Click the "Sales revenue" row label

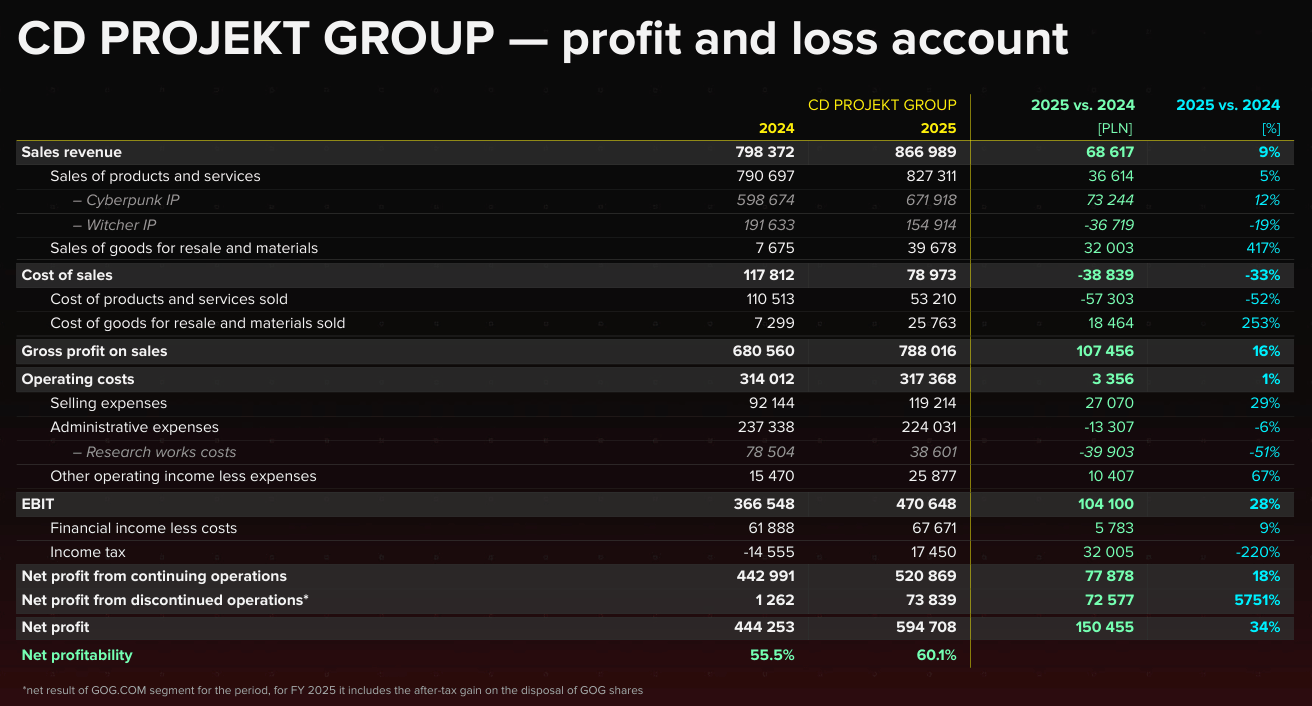pyautogui.click(x=72, y=152)
